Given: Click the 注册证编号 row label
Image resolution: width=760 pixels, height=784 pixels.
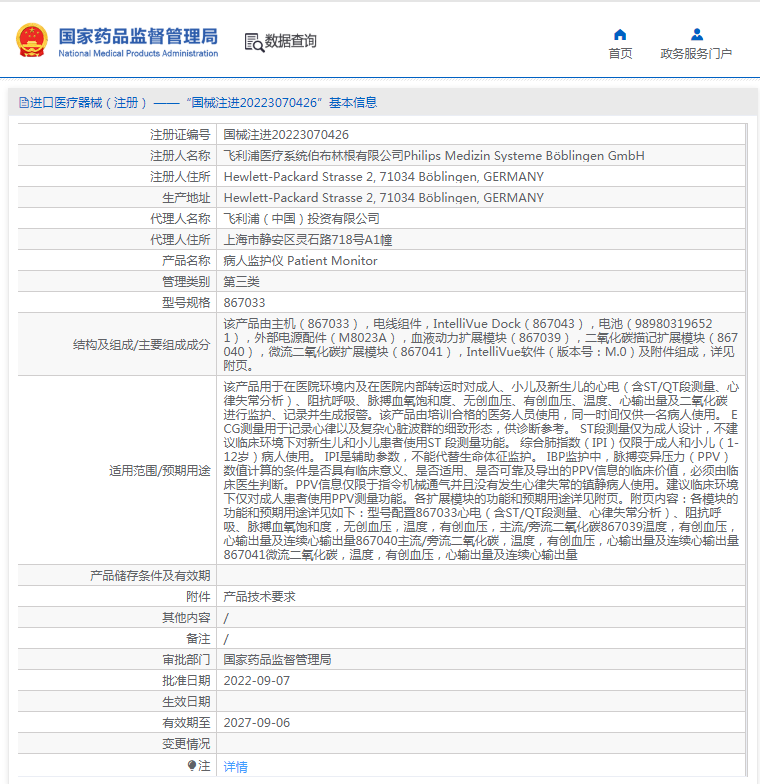Looking at the screenshot, I should [x=180, y=134].
